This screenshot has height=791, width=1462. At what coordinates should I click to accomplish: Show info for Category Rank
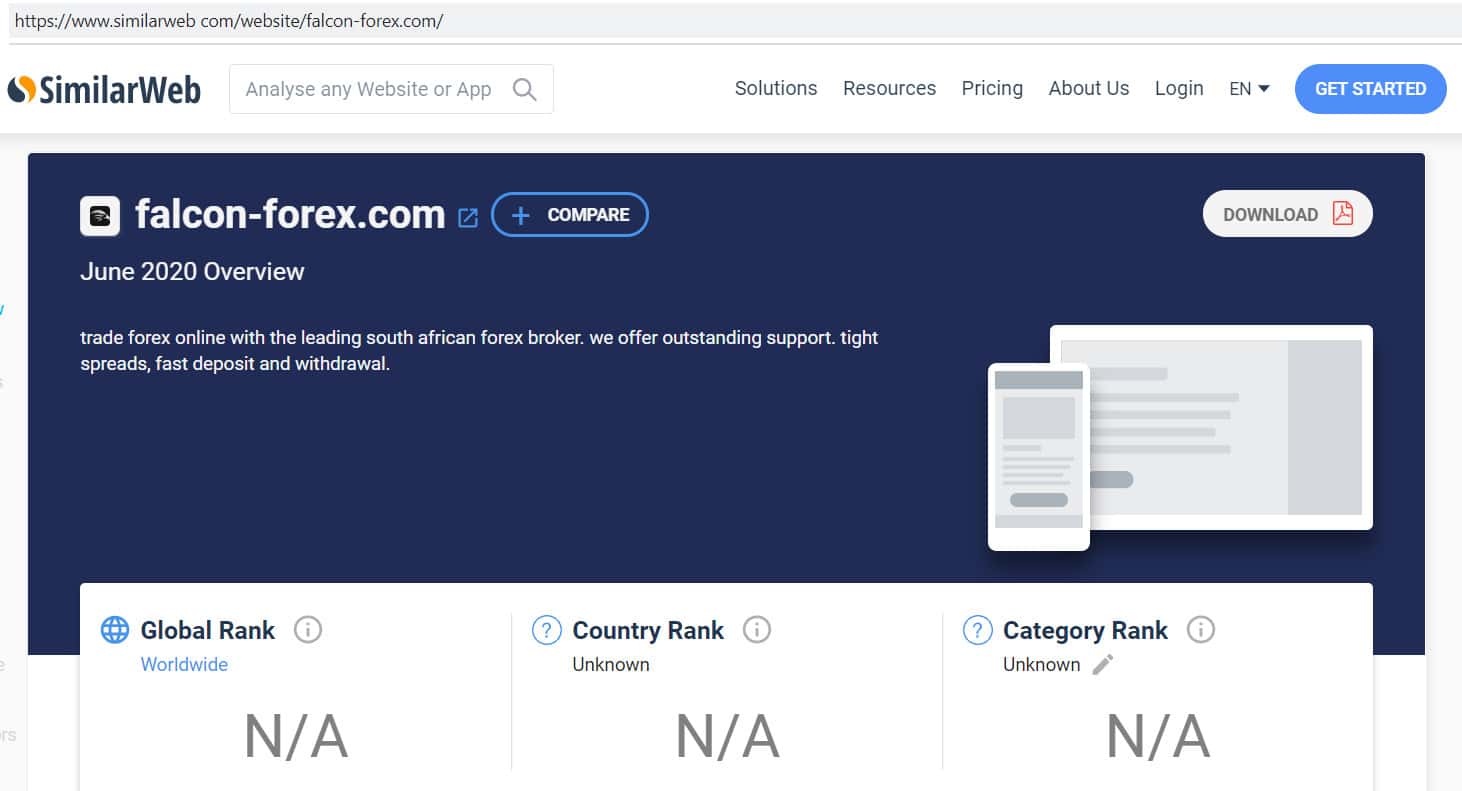click(1200, 630)
